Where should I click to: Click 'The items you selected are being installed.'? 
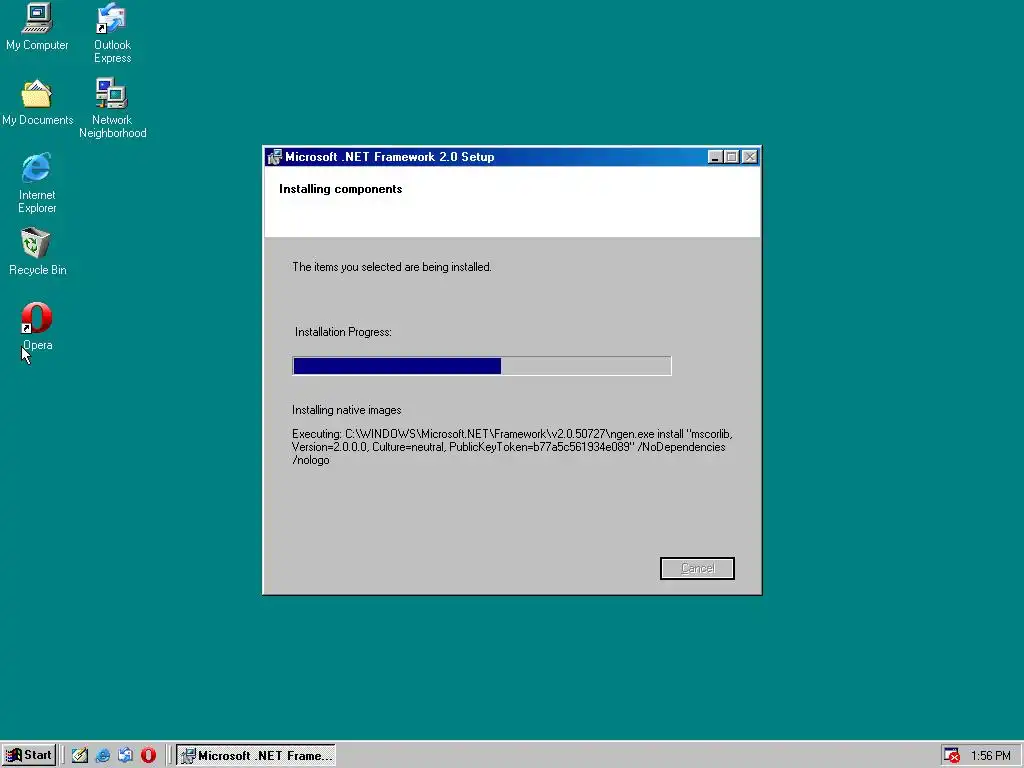point(392,267)
